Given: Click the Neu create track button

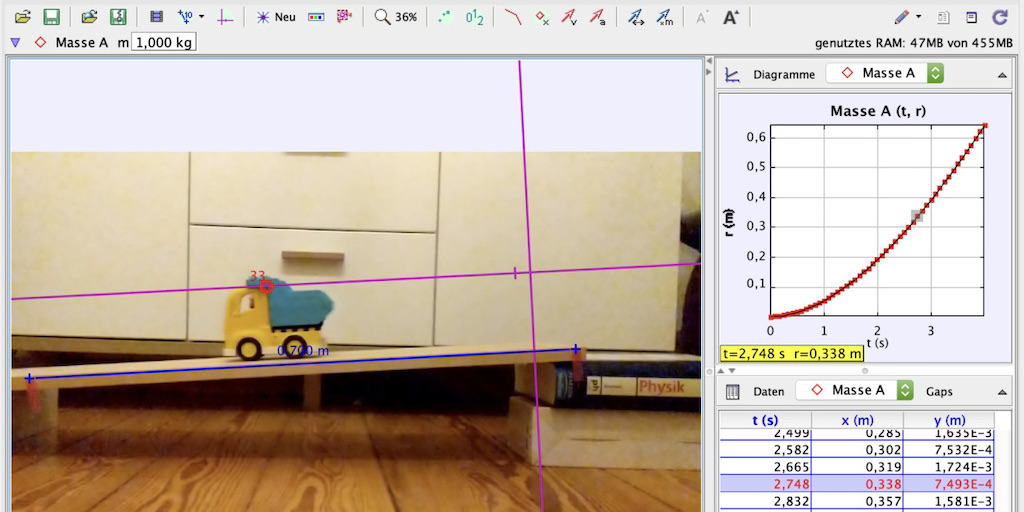Looking at the screenshot, I should tap(276, 17).
